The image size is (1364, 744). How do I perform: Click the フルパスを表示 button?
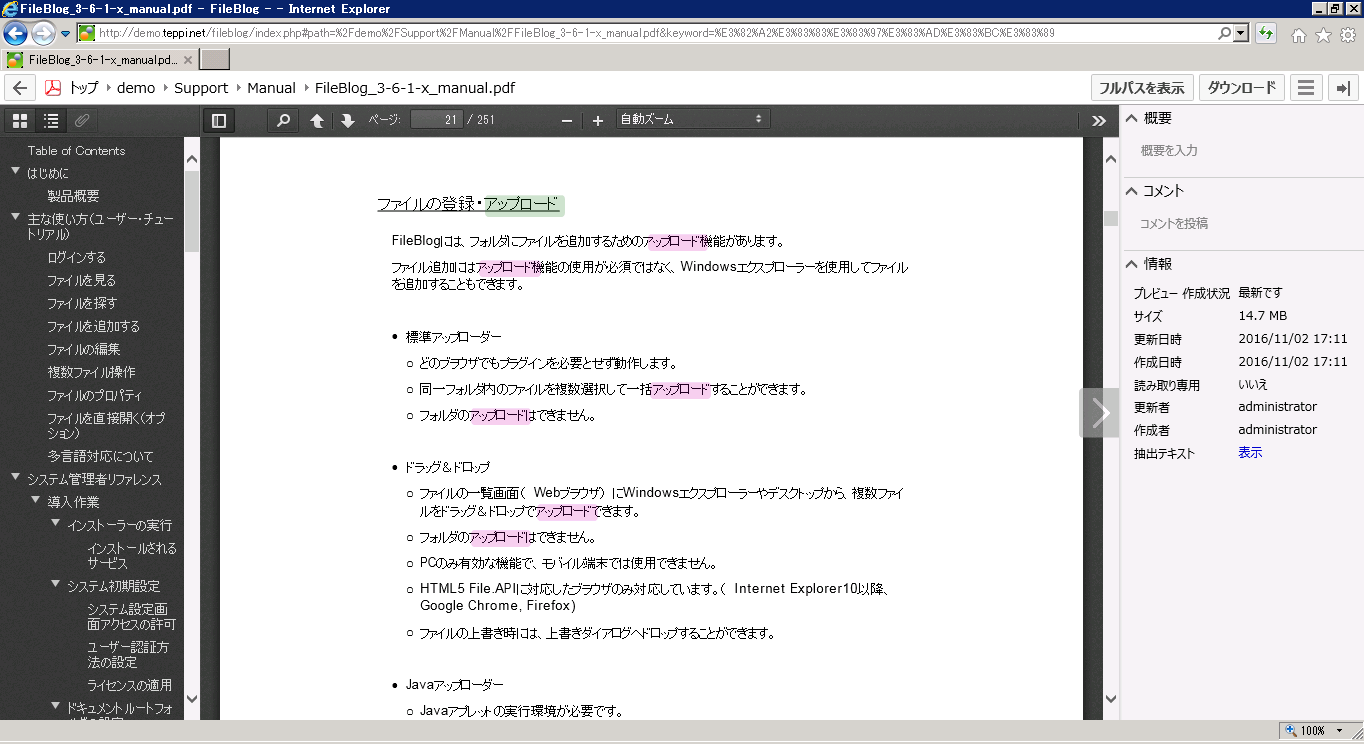[1142, 88]
